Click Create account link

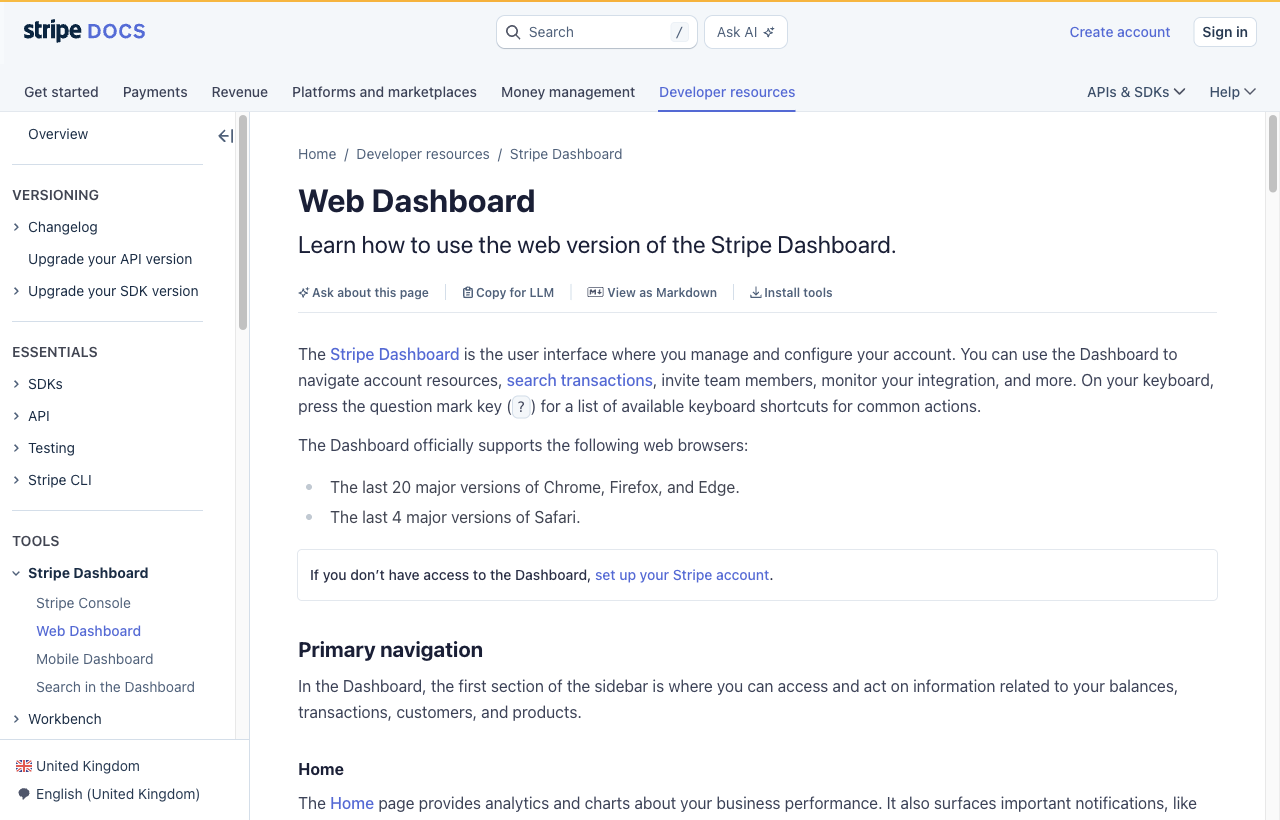click(1120, 32)
